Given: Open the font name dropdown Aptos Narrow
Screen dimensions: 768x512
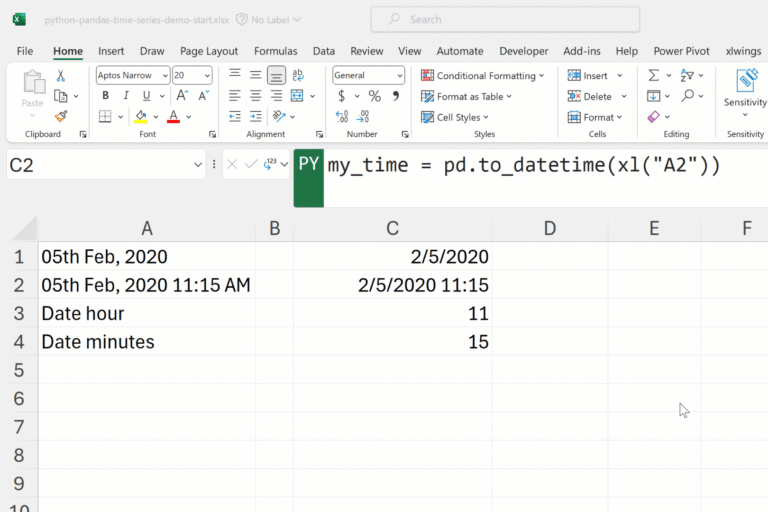Looking at the screenshot, I should [132, 75].
